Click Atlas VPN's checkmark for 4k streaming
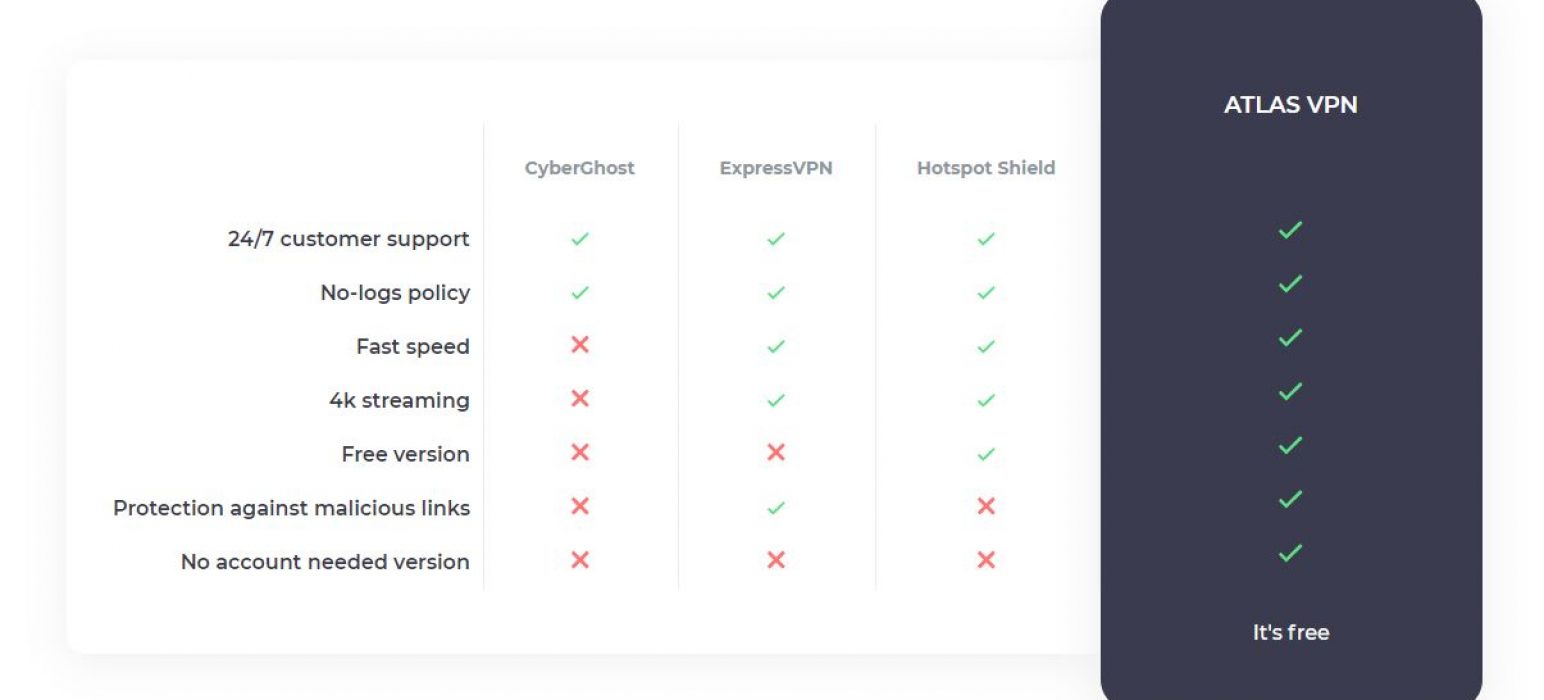Screen dimensions: 1544x700 pos(1290,391)
